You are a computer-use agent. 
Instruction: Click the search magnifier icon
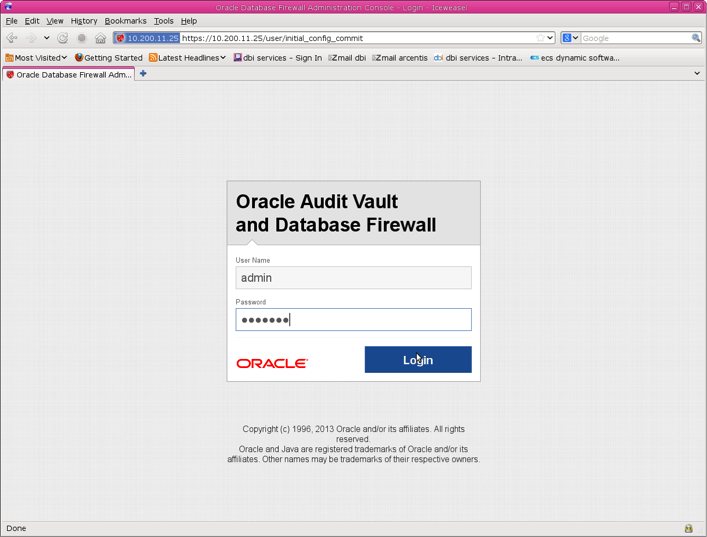(696, 38)
